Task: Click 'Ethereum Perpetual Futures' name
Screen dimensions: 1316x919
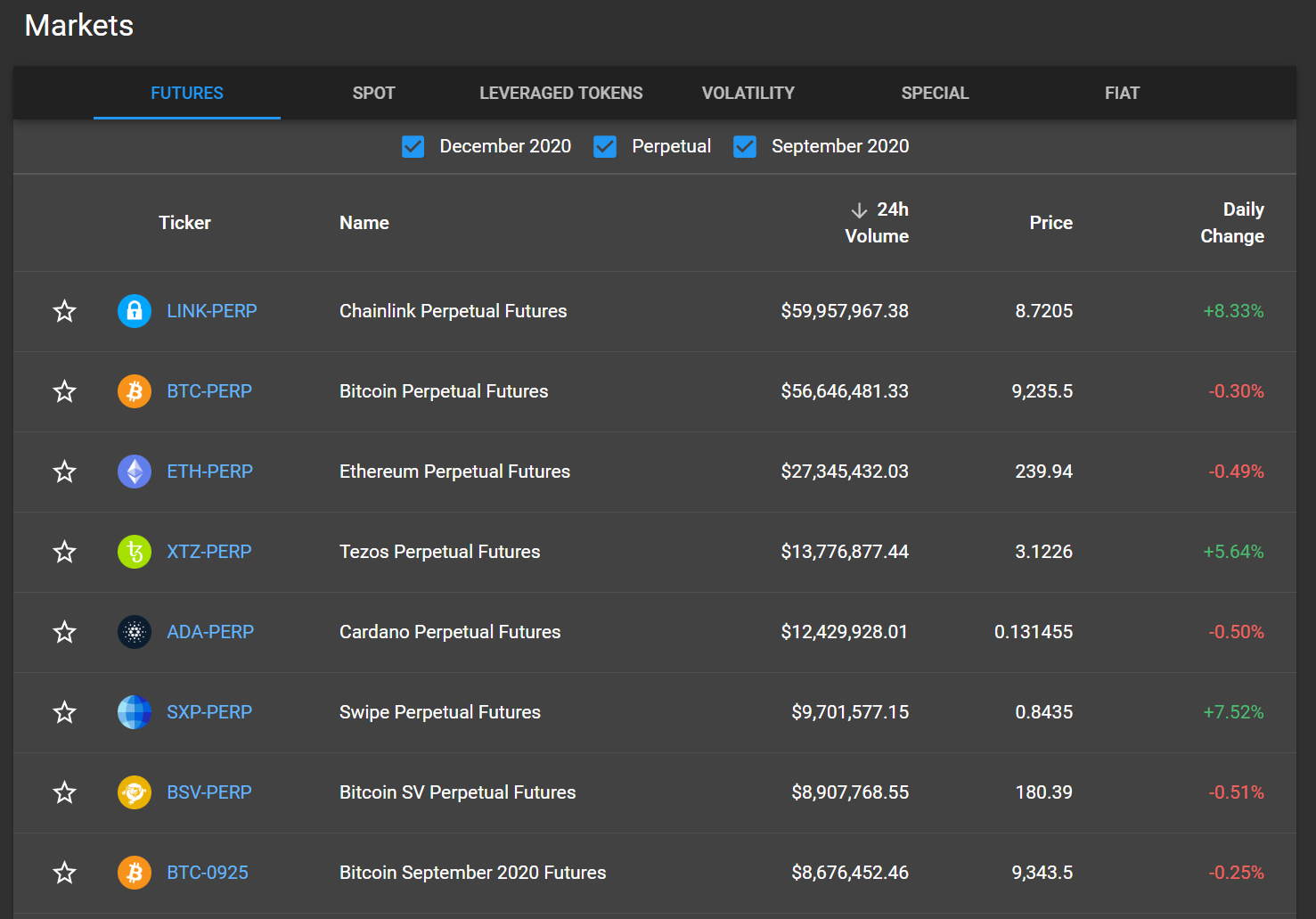Action: coord(454,472)
